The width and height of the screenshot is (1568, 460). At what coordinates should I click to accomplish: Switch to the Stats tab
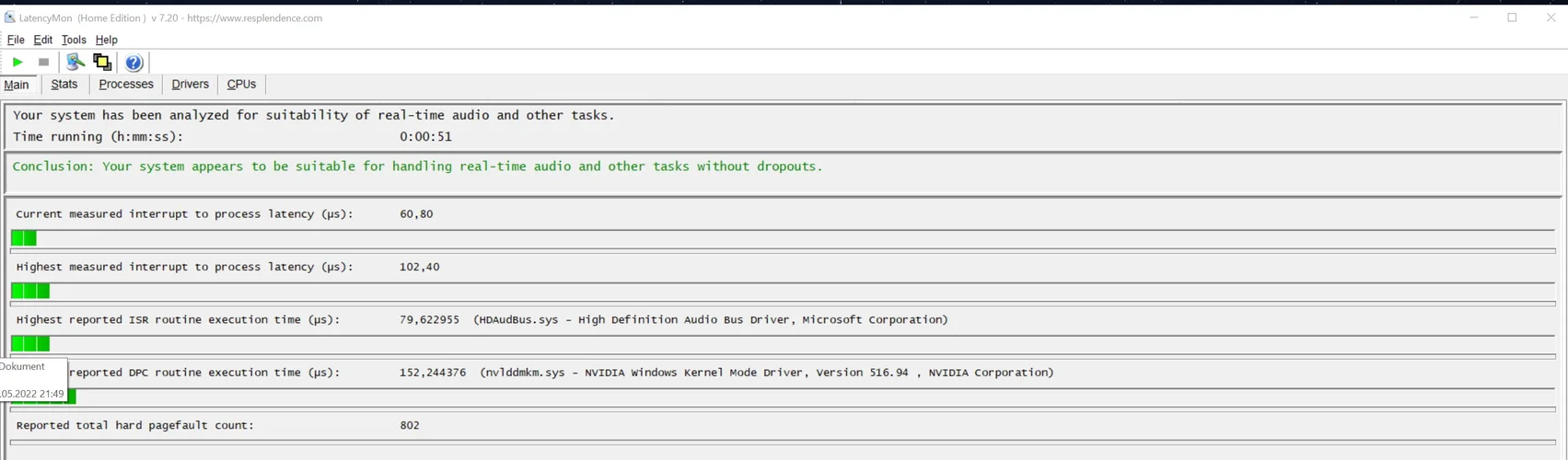pos(64,85)
